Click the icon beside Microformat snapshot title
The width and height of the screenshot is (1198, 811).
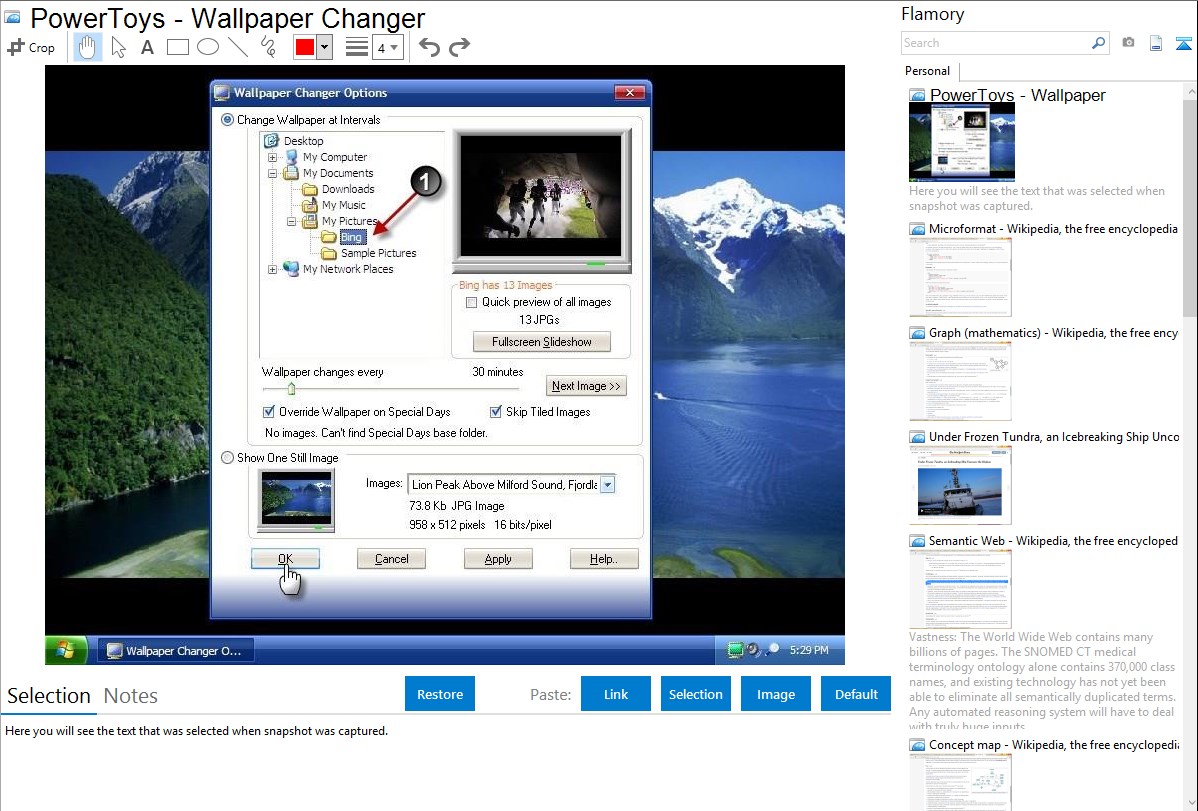click(917, 229)
